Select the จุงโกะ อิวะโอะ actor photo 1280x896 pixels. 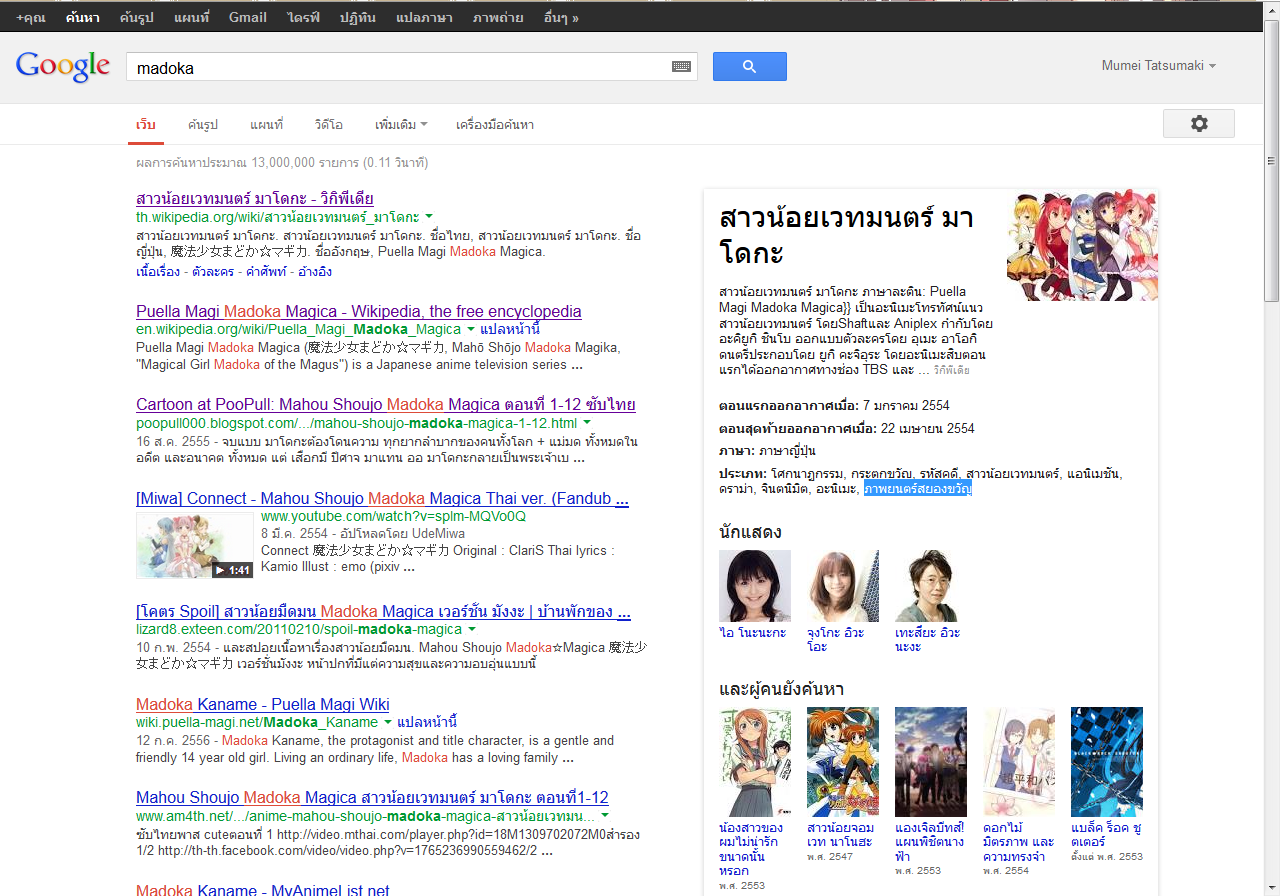pos(843,586)
